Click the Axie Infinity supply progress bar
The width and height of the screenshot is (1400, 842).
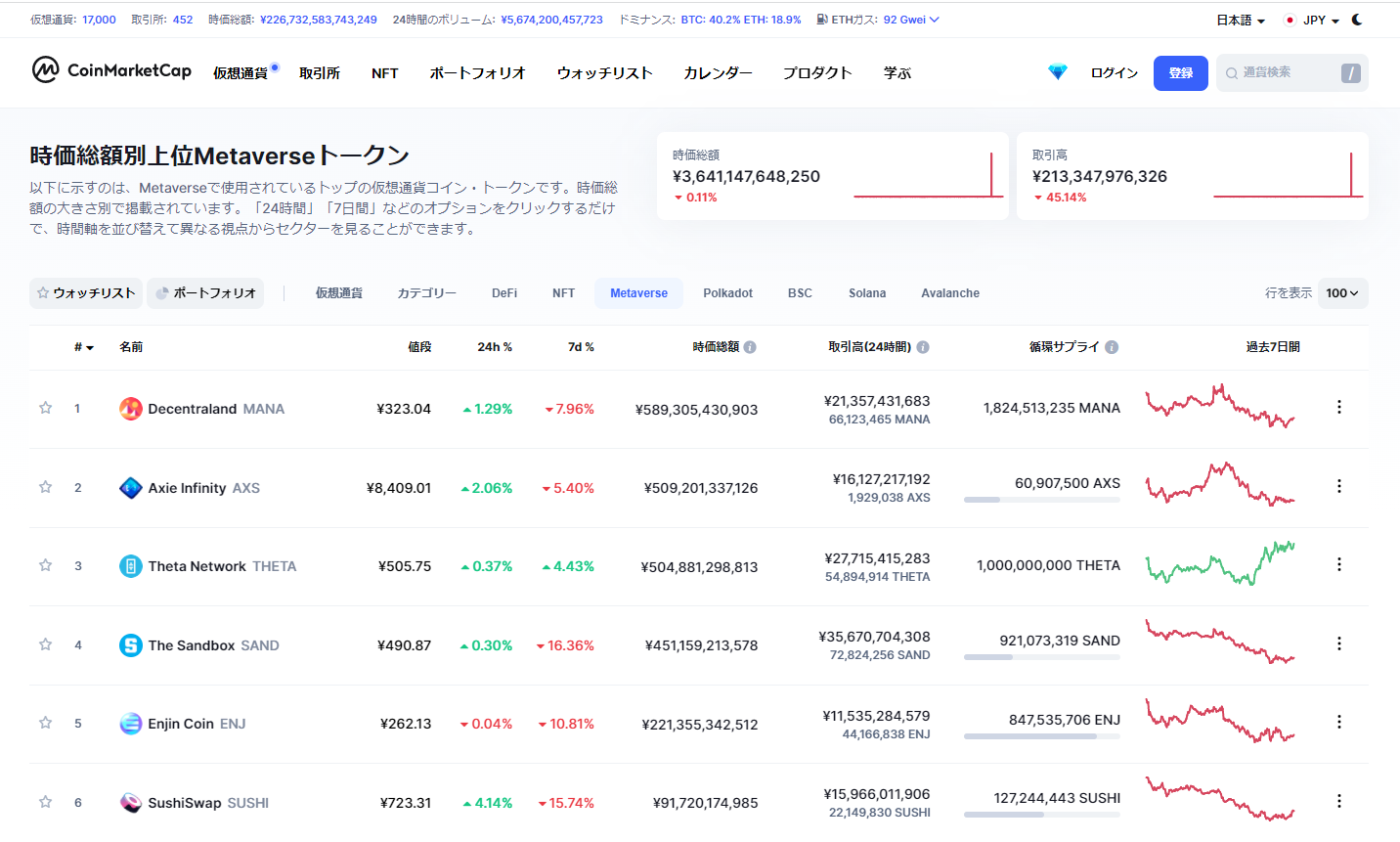pos(1042,500)
